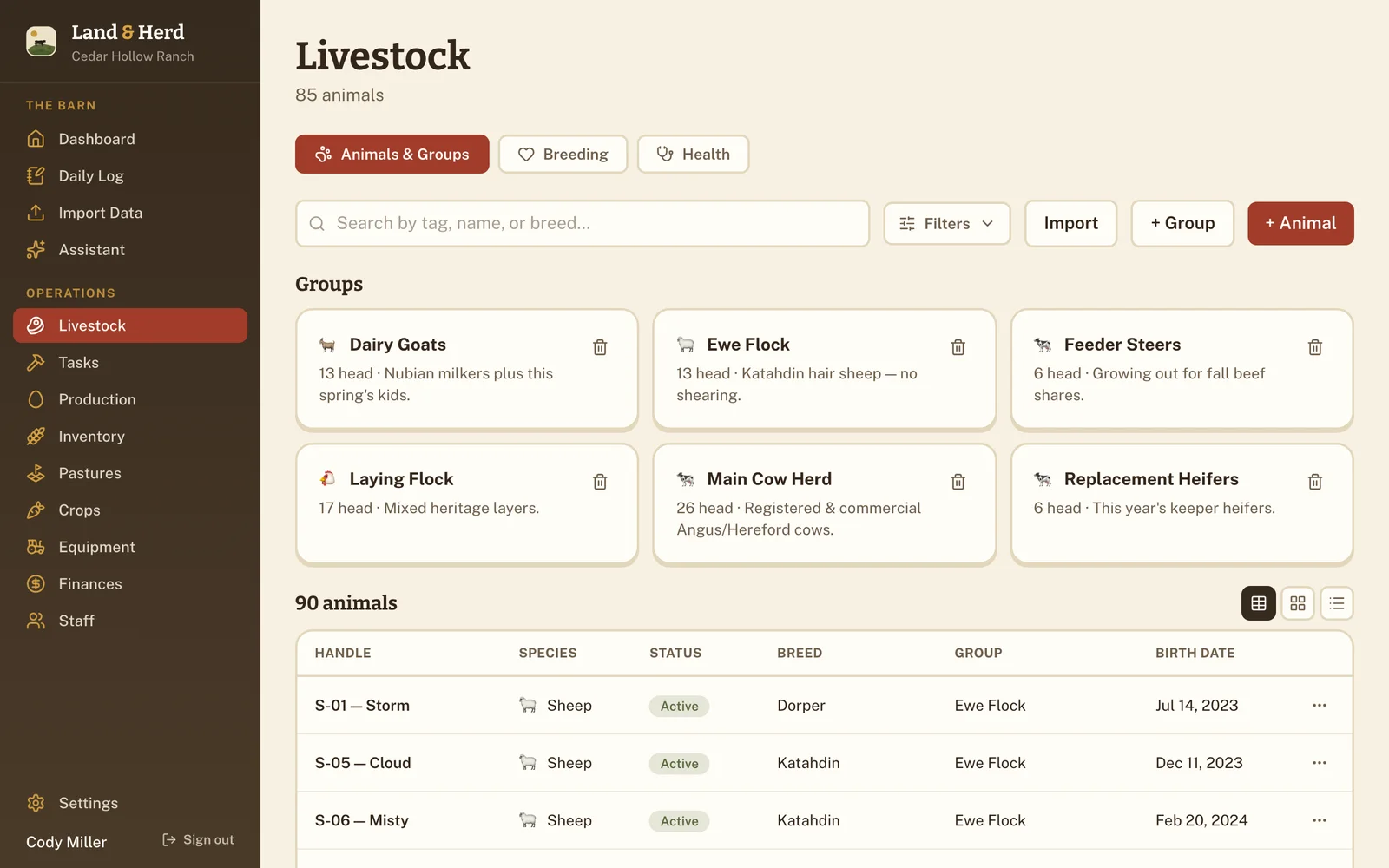Open the Feeder Steers group card
Viewport: 1389px width, 868px height.
coord(1182,370)
